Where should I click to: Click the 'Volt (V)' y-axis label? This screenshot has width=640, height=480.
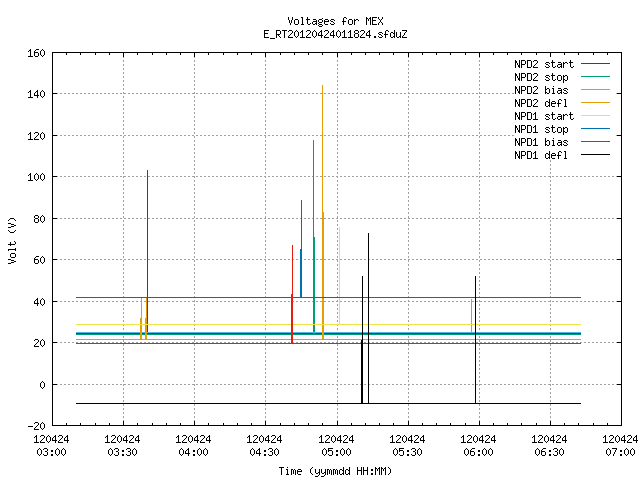click(x=12, y=240)
